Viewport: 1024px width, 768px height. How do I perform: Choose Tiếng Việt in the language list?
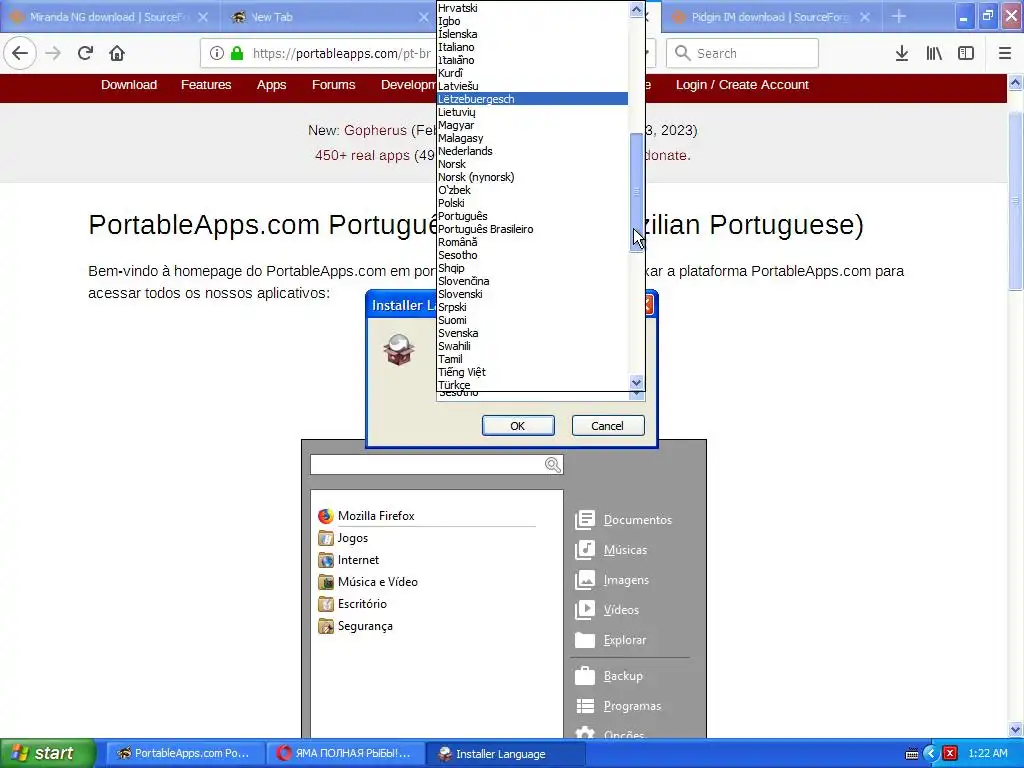(x=532, y=372)
